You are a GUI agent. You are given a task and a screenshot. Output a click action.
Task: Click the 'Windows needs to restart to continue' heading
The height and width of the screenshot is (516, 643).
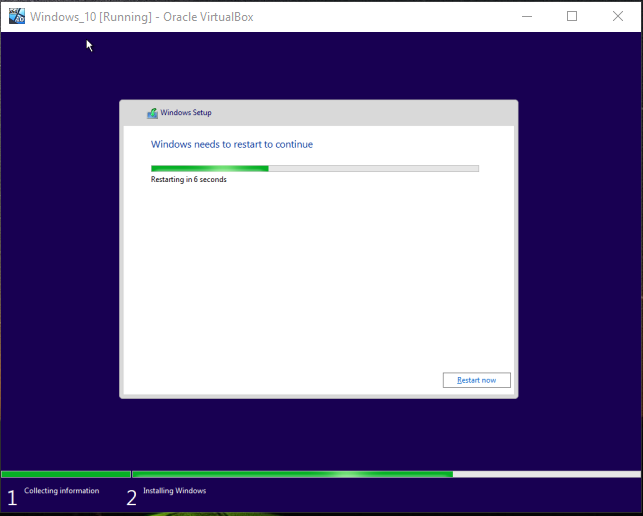point(231,145)
